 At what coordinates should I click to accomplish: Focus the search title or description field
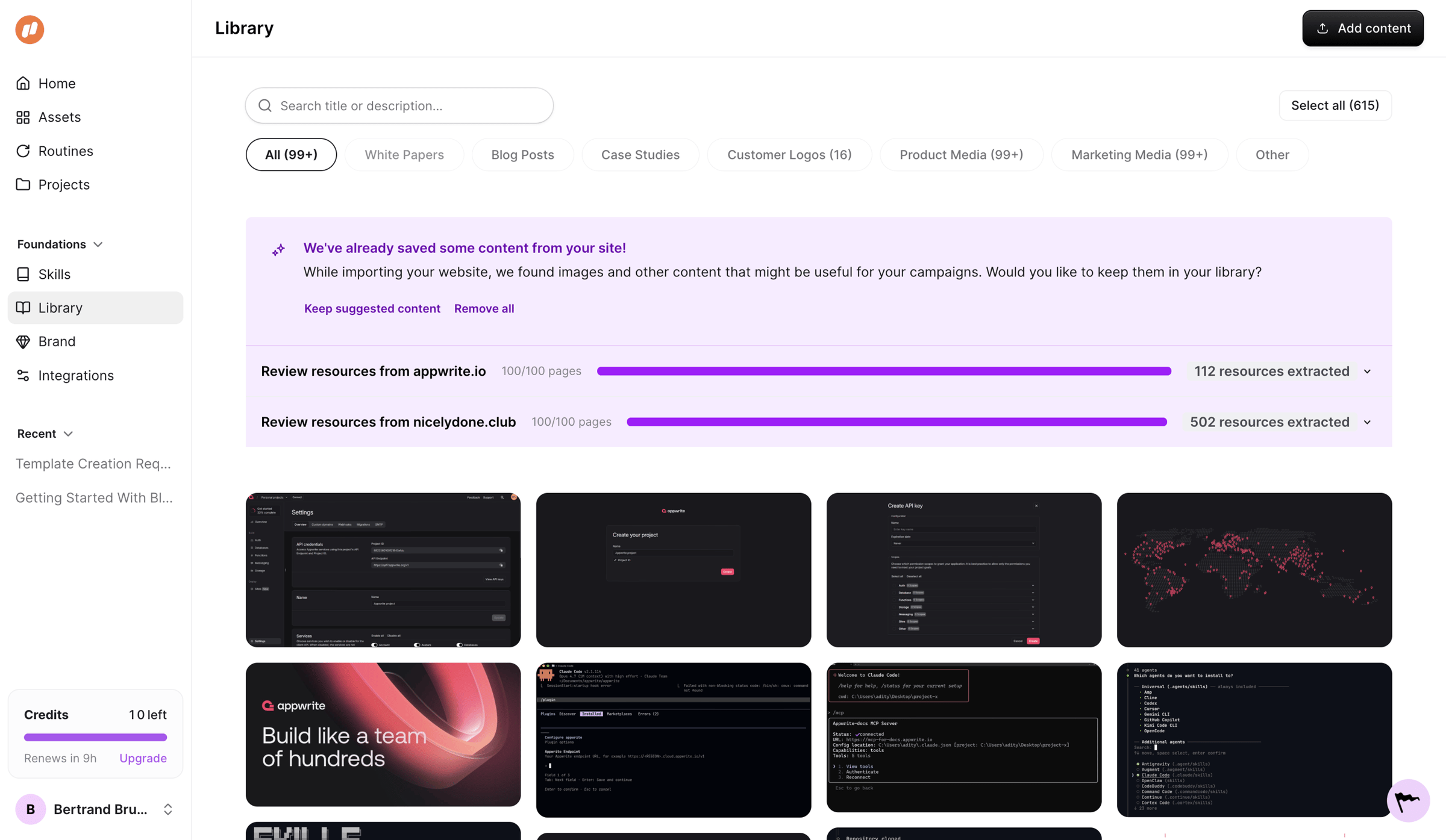point(399,105)
